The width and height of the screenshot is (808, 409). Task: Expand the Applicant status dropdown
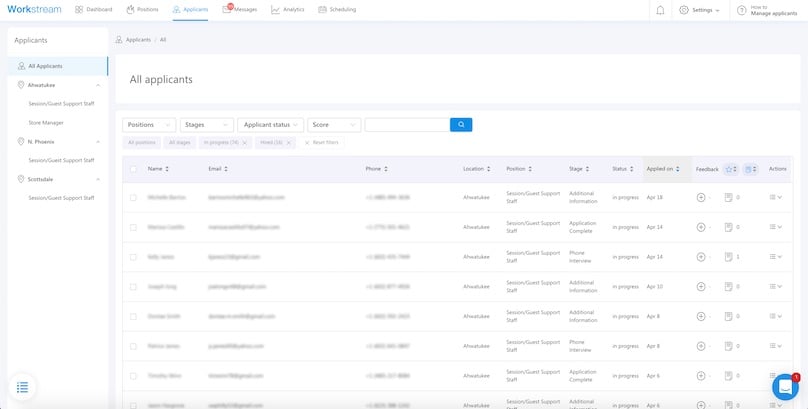pyautogui.click(x=270, y=125)
